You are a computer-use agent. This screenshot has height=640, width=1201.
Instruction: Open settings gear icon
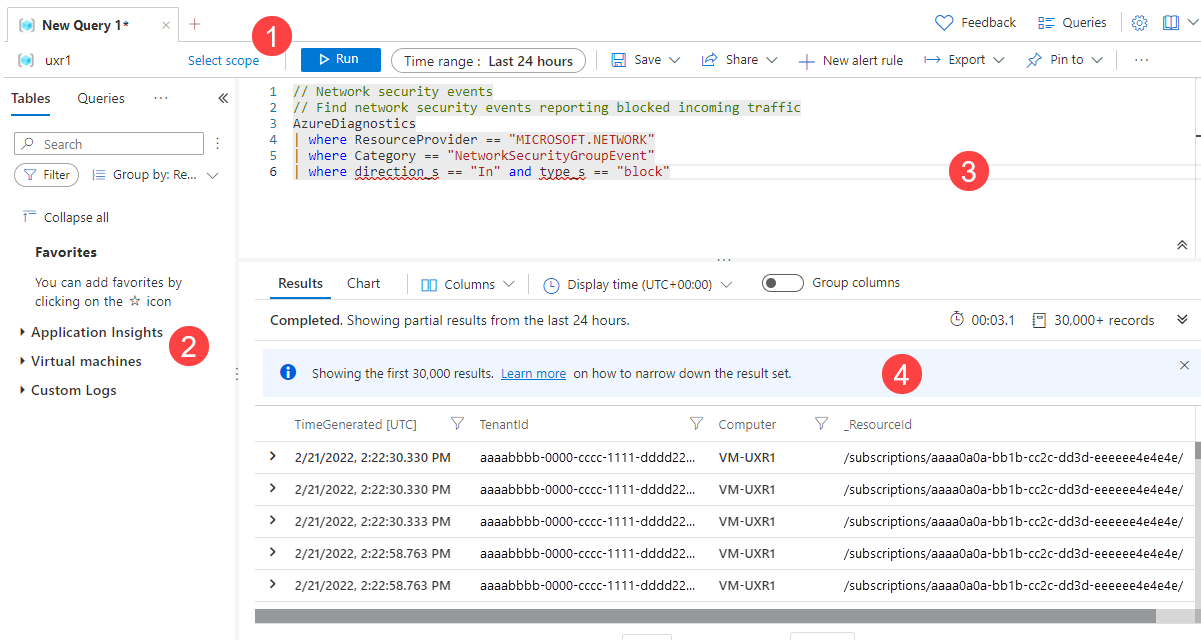(x=1139, y=23)
